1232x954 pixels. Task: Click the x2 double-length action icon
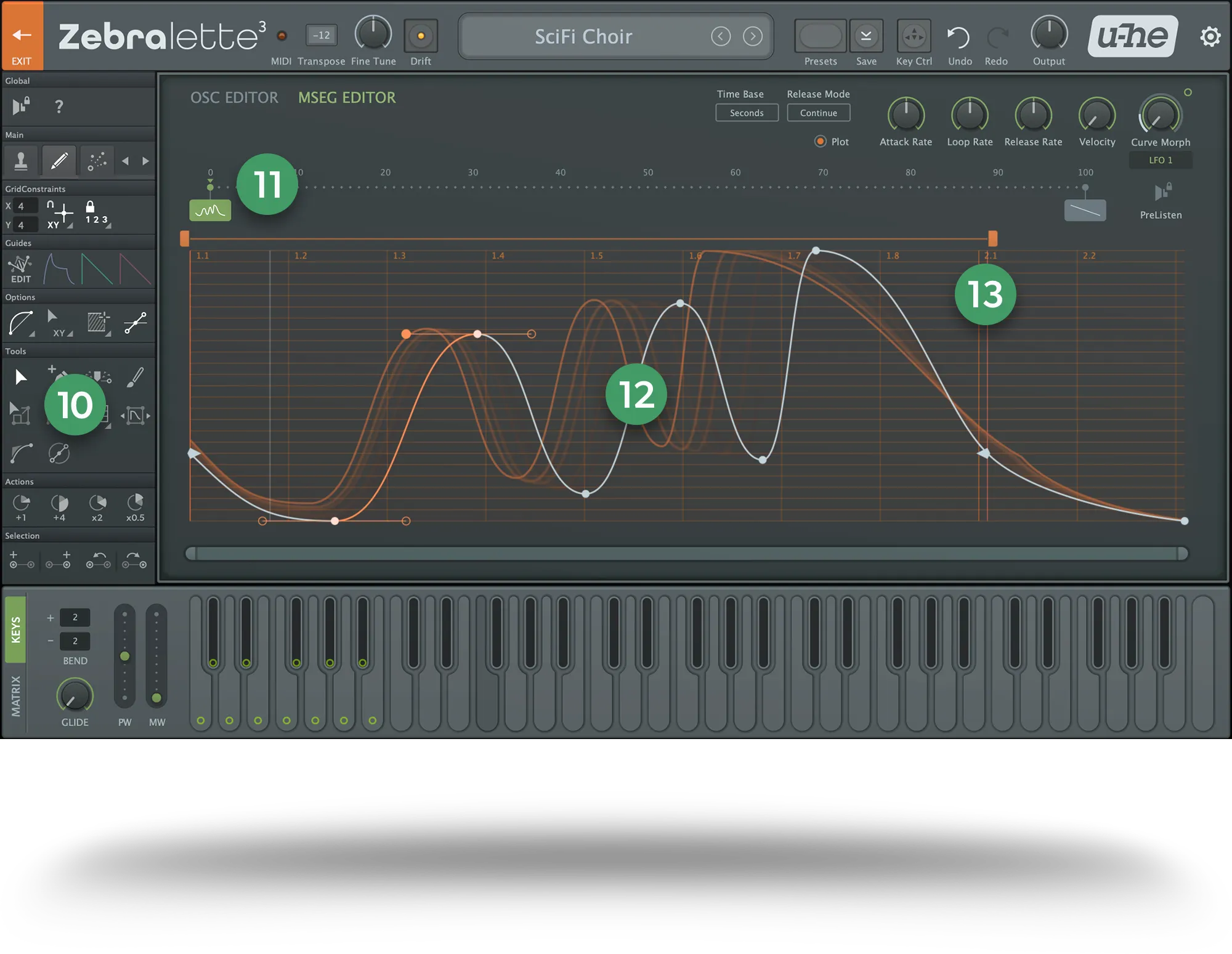tap(97, 507)
